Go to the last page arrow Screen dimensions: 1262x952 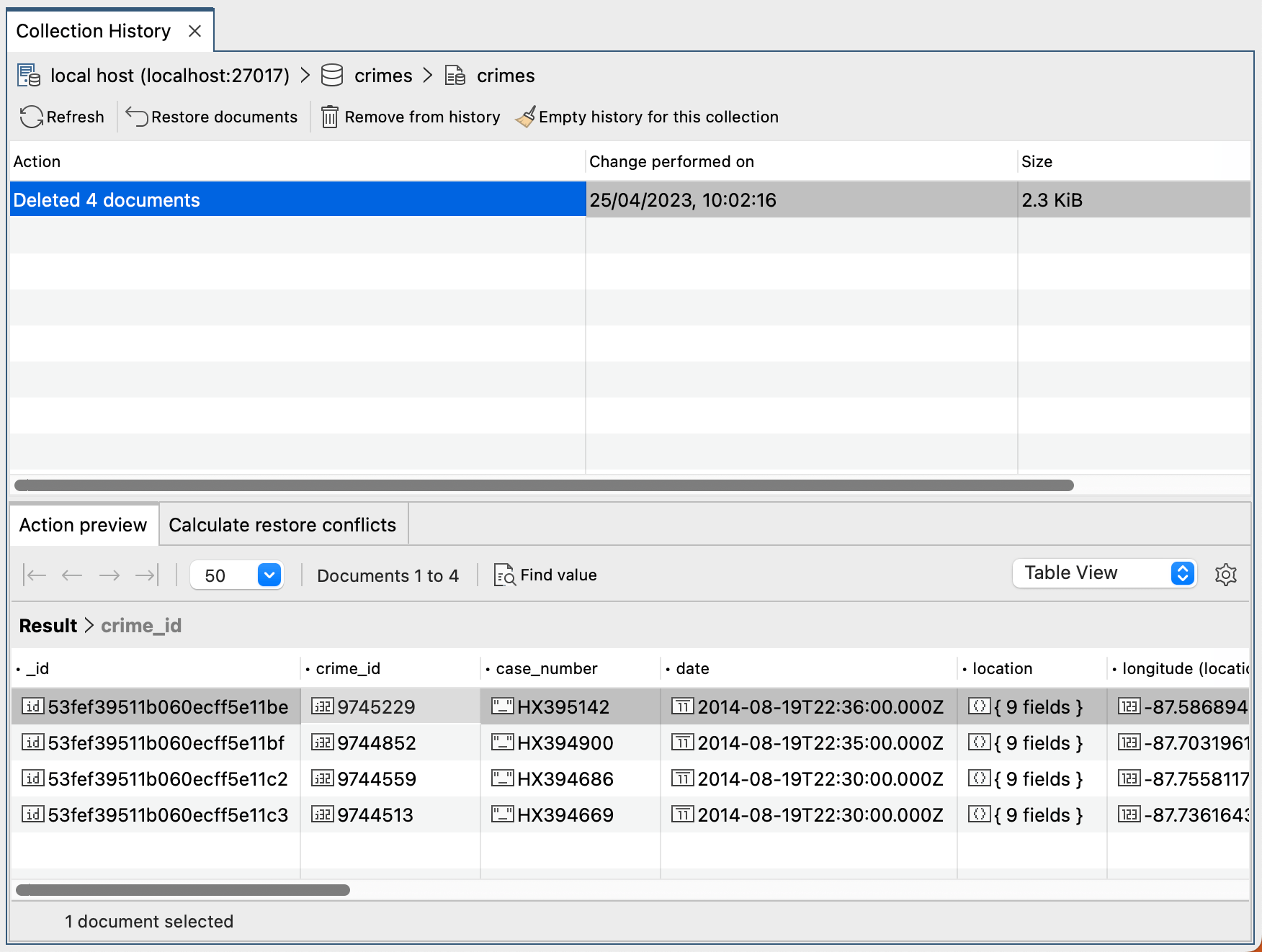[x=147, y=575]
